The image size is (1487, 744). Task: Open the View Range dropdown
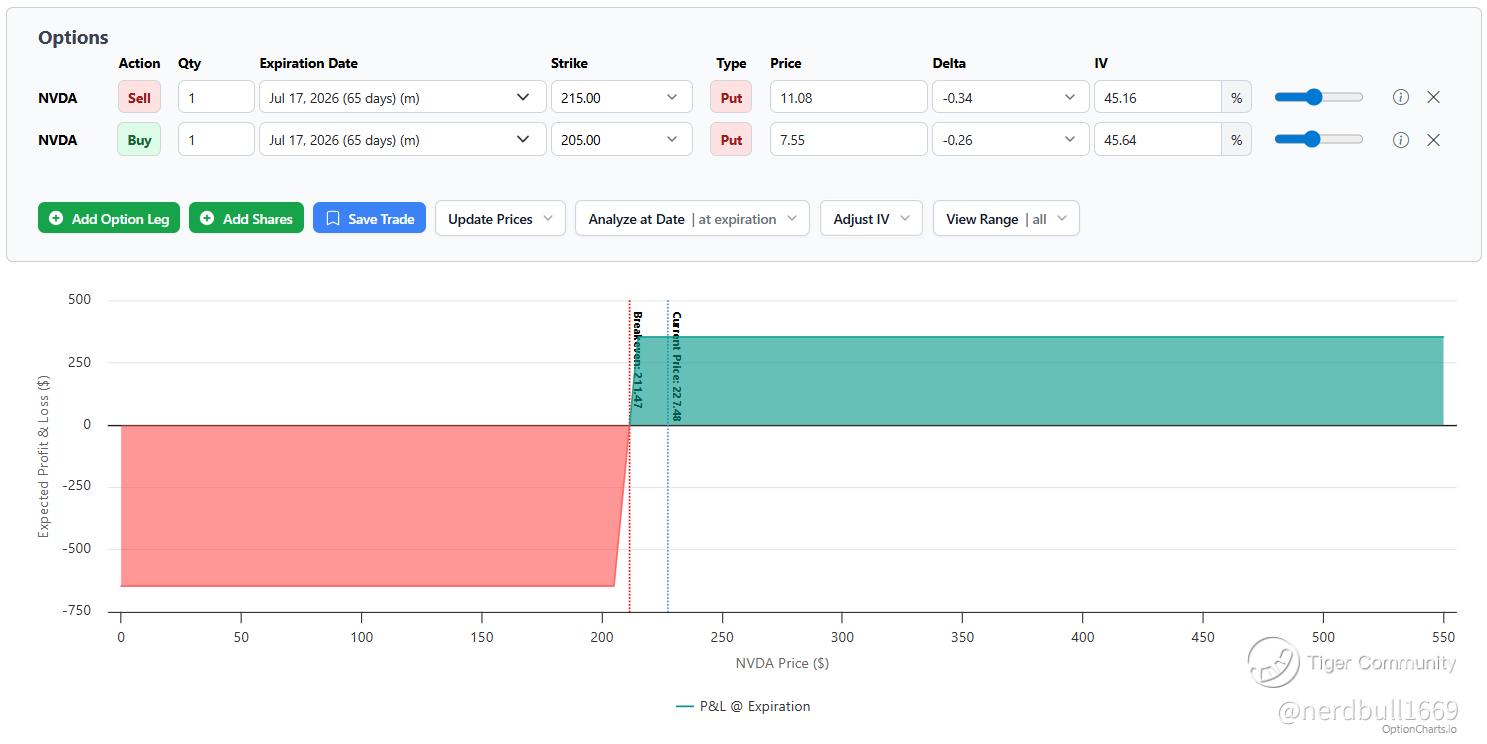1006,219
